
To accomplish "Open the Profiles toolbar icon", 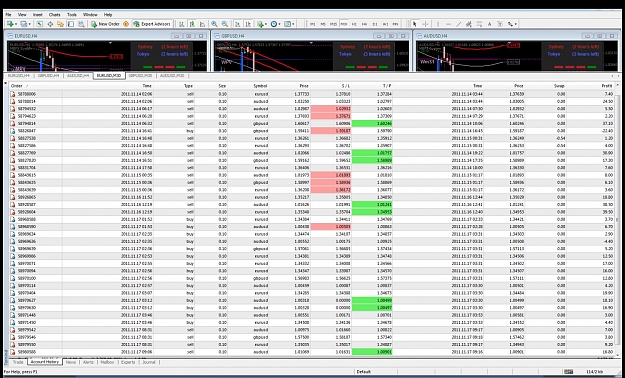I will 24,24.
